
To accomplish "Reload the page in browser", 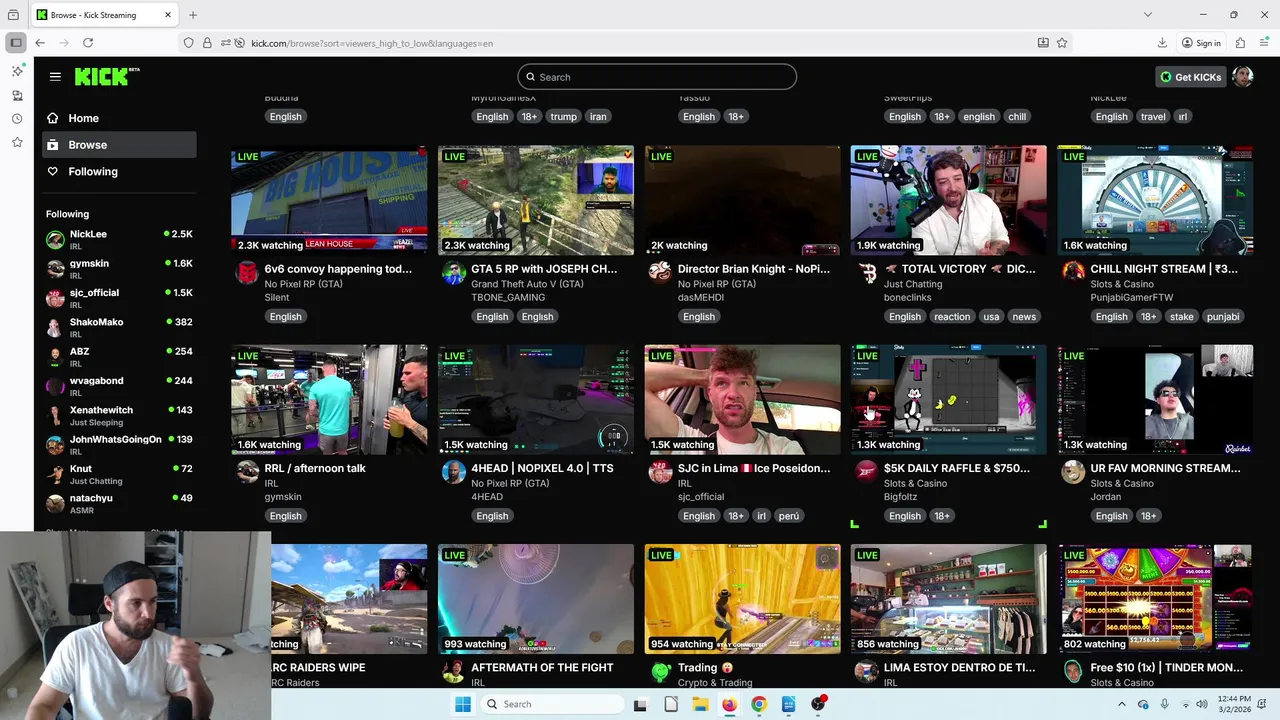I will point(88,43).
